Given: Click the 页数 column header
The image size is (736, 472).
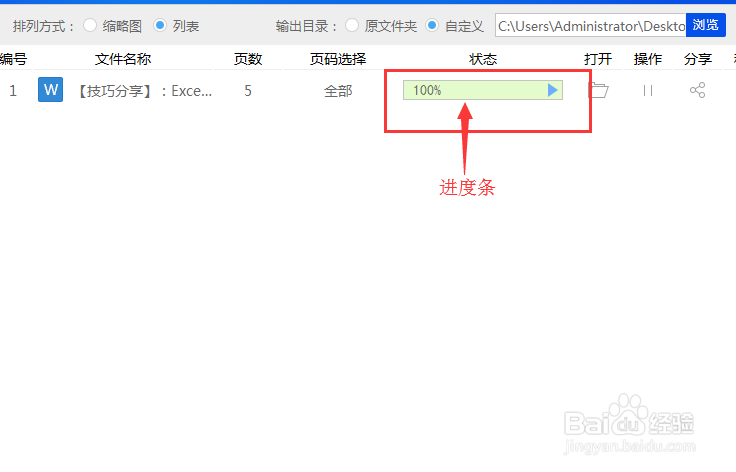Looking at the screenshot, I should [x=248, y=59].
